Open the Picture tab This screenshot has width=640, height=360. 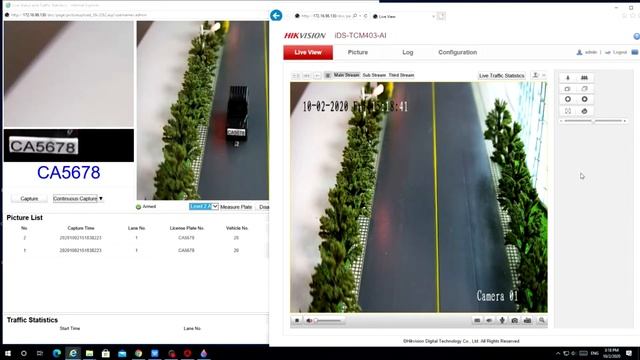358,52
